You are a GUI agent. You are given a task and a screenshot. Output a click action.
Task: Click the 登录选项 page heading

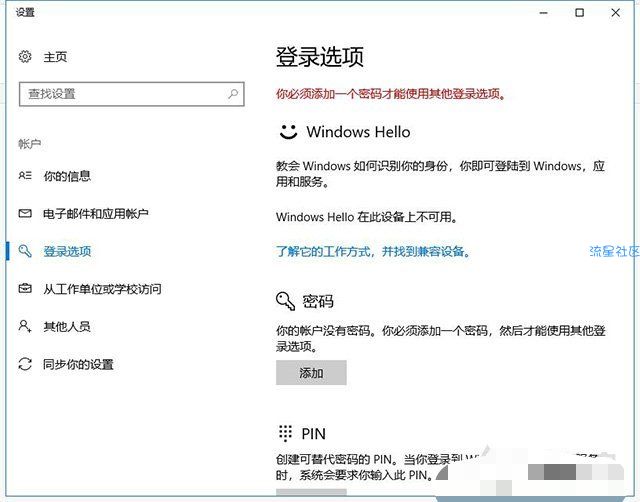pos(320,57)
